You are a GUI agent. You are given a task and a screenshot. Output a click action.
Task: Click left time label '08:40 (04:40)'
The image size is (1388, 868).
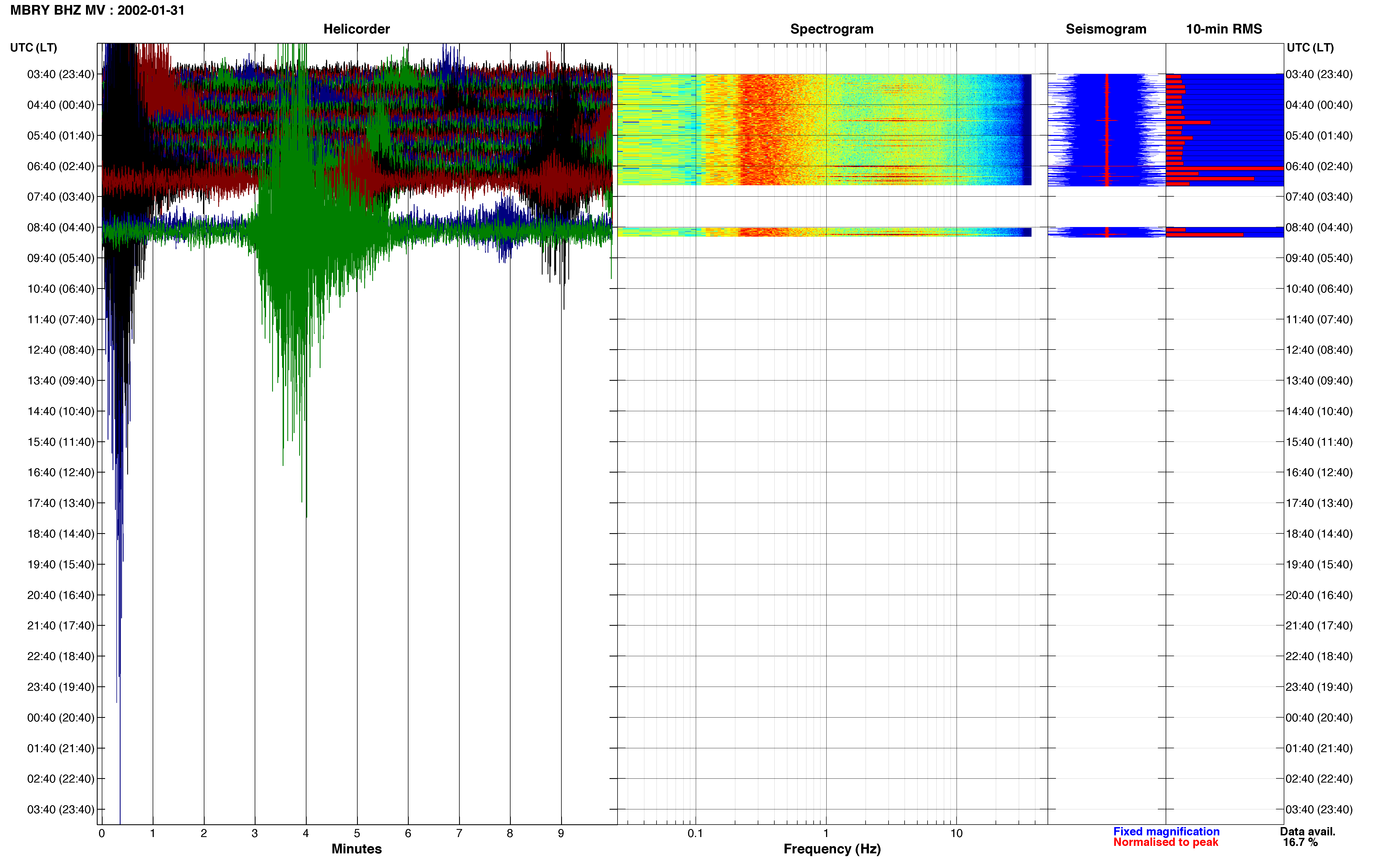(x=61, y=227)
